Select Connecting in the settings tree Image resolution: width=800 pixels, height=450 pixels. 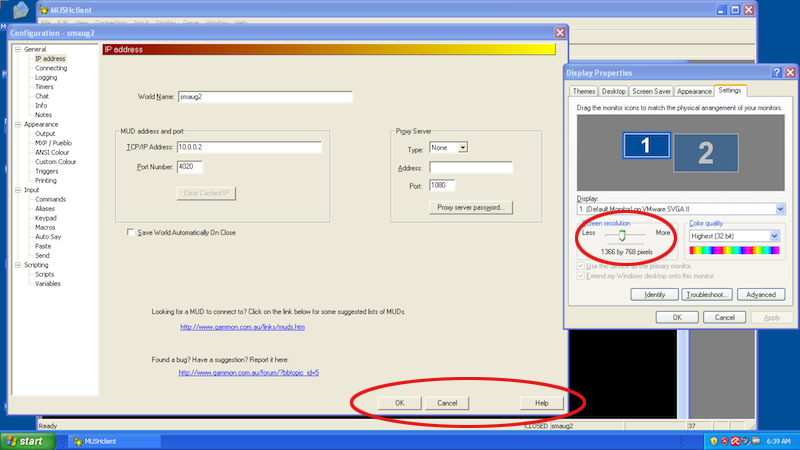[x=51, y=68]
